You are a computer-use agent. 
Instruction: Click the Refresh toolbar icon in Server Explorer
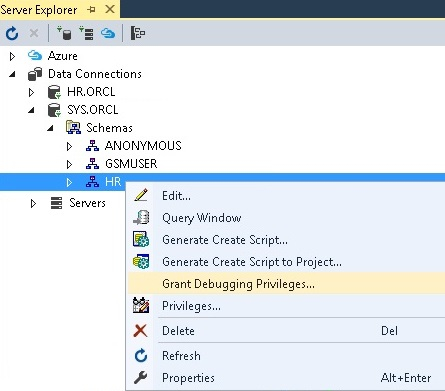(x=12, y=33)
